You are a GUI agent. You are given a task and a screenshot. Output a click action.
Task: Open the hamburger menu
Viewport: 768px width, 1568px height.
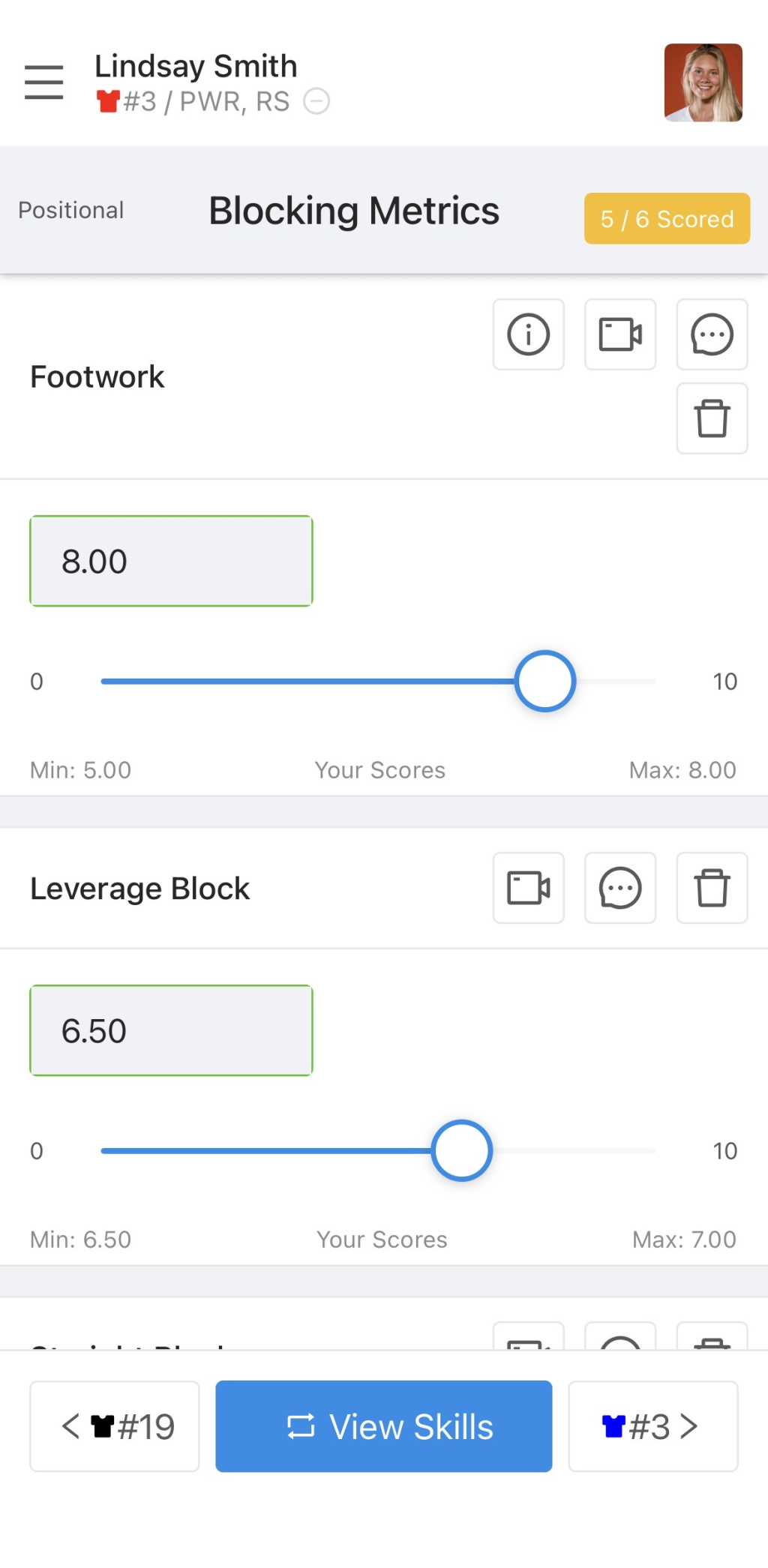[43, 82]
